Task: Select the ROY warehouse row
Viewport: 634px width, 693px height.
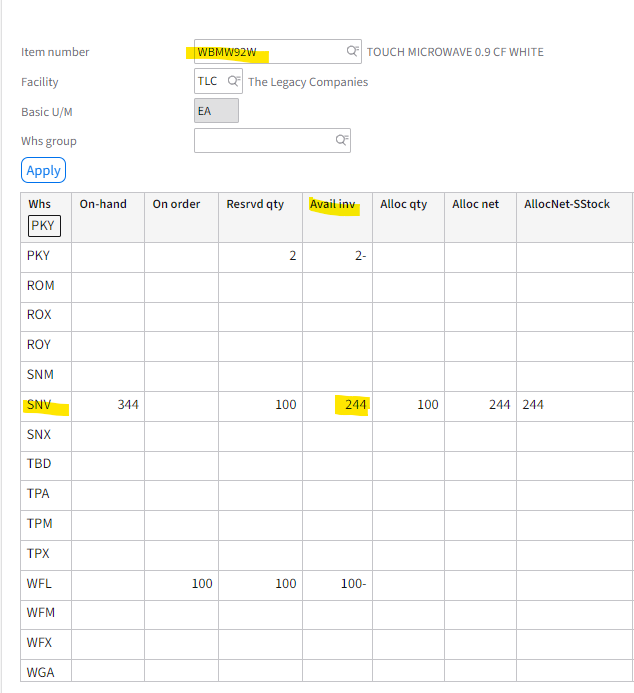Action: tap(326, 346)
